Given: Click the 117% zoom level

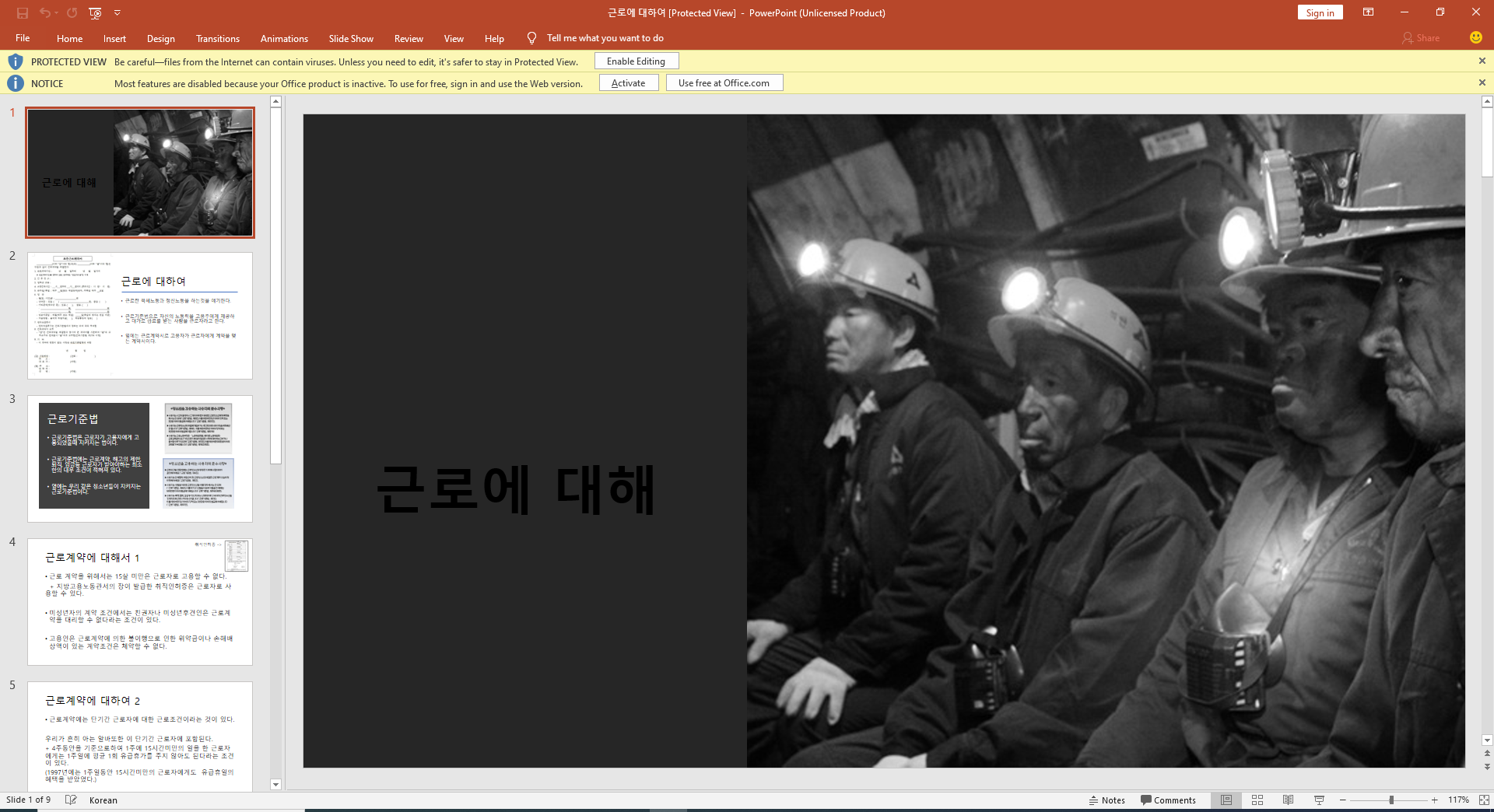Looking at the screenshot, I should [1458, 800].
